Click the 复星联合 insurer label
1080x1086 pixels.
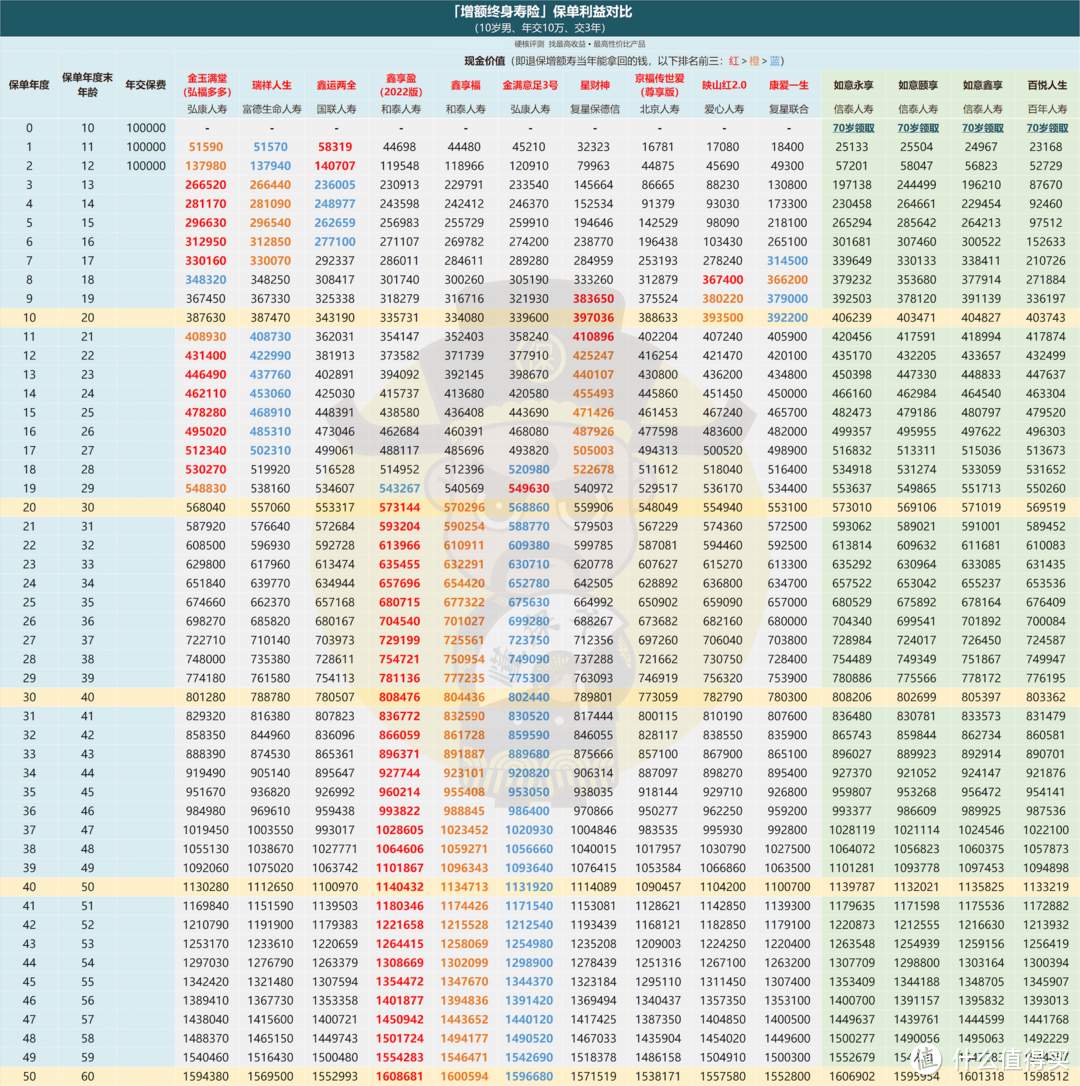(x=788, y=109)
